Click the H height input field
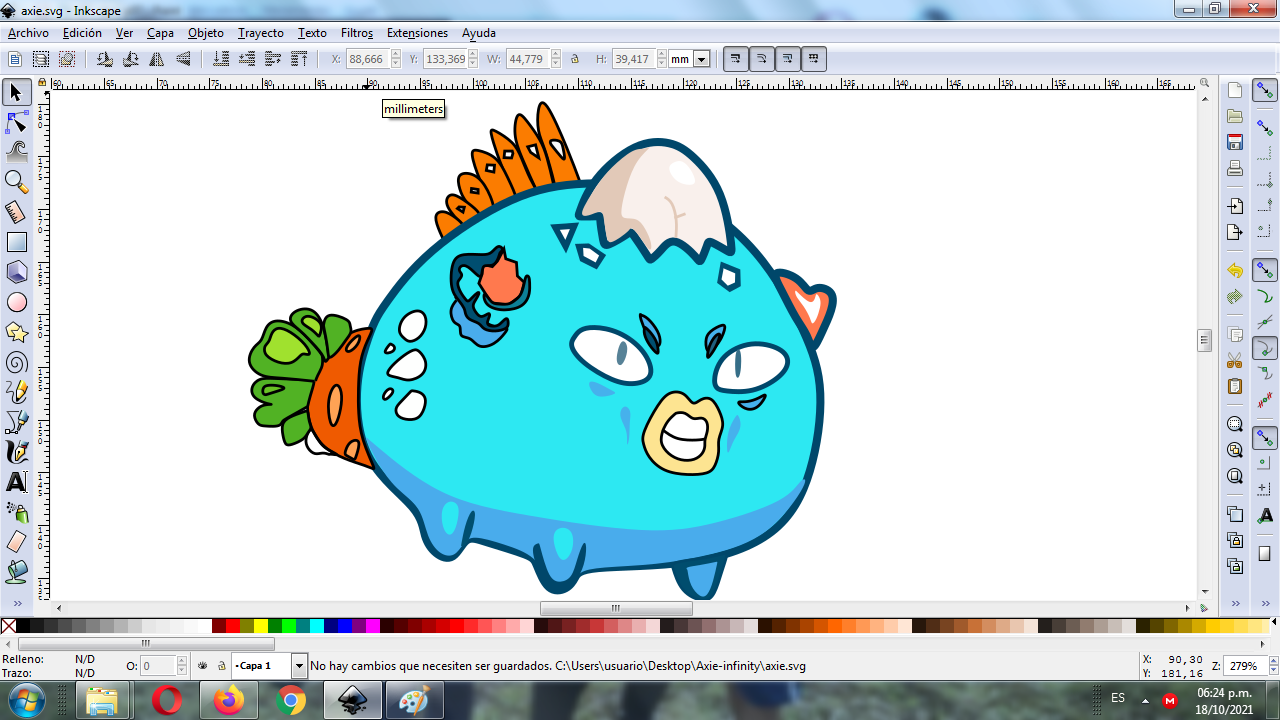Screen dimensions: 1280x720 tap(632, 59)
